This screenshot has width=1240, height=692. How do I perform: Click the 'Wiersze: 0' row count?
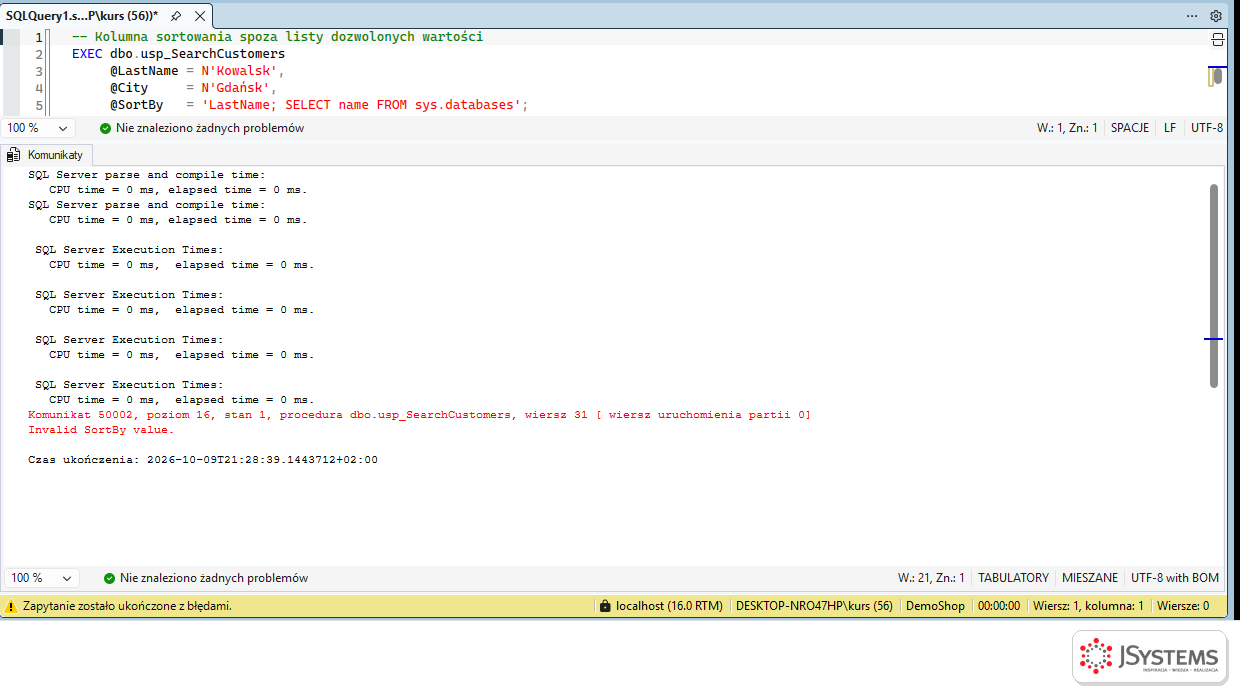click(x=1183, y=606)
